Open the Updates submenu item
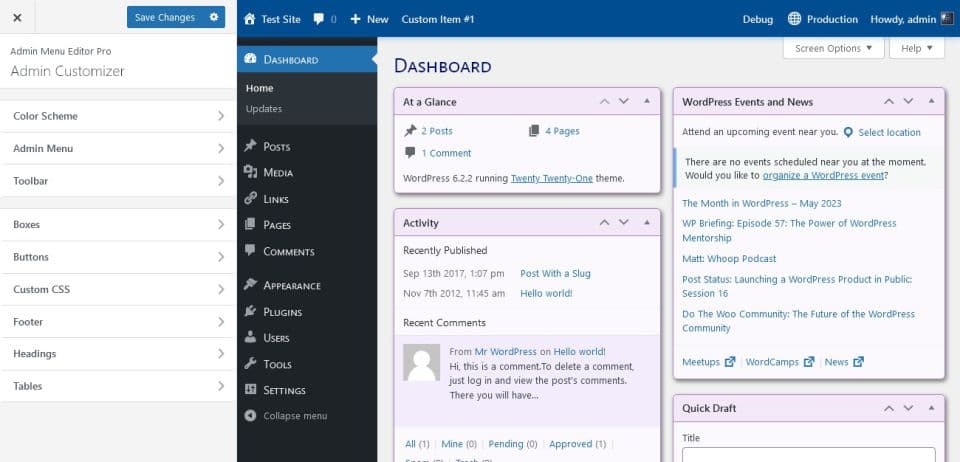 pos(264,109)
